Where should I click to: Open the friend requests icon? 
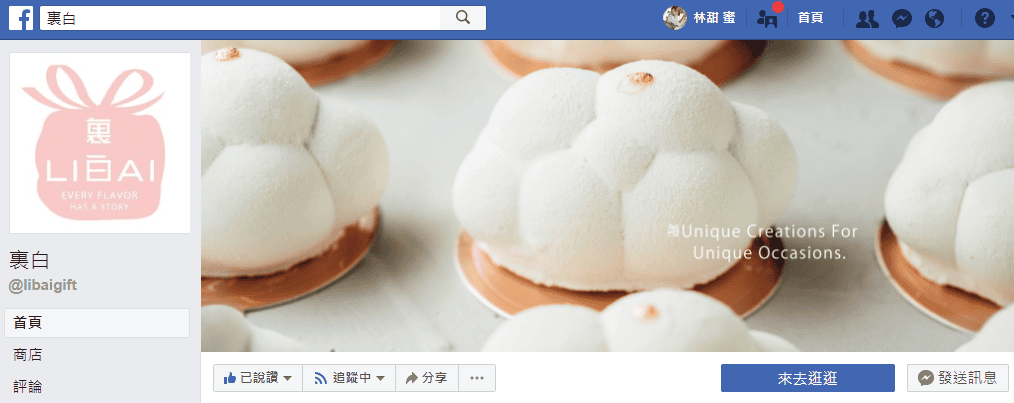(x=868, y=18)
